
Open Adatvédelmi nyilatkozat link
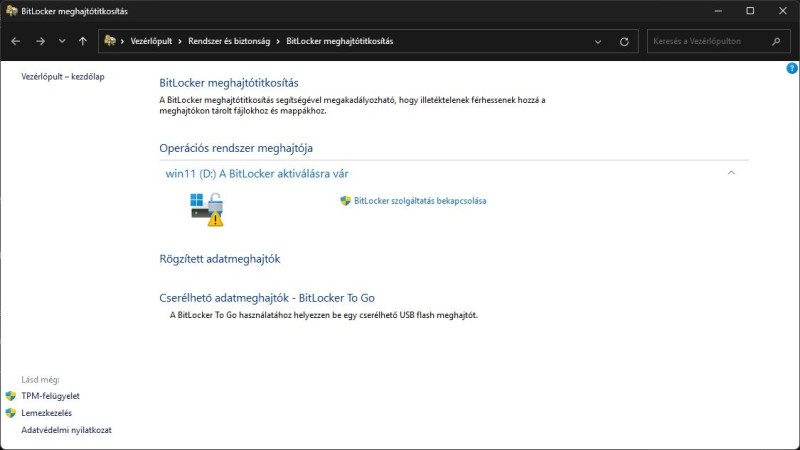66,430
